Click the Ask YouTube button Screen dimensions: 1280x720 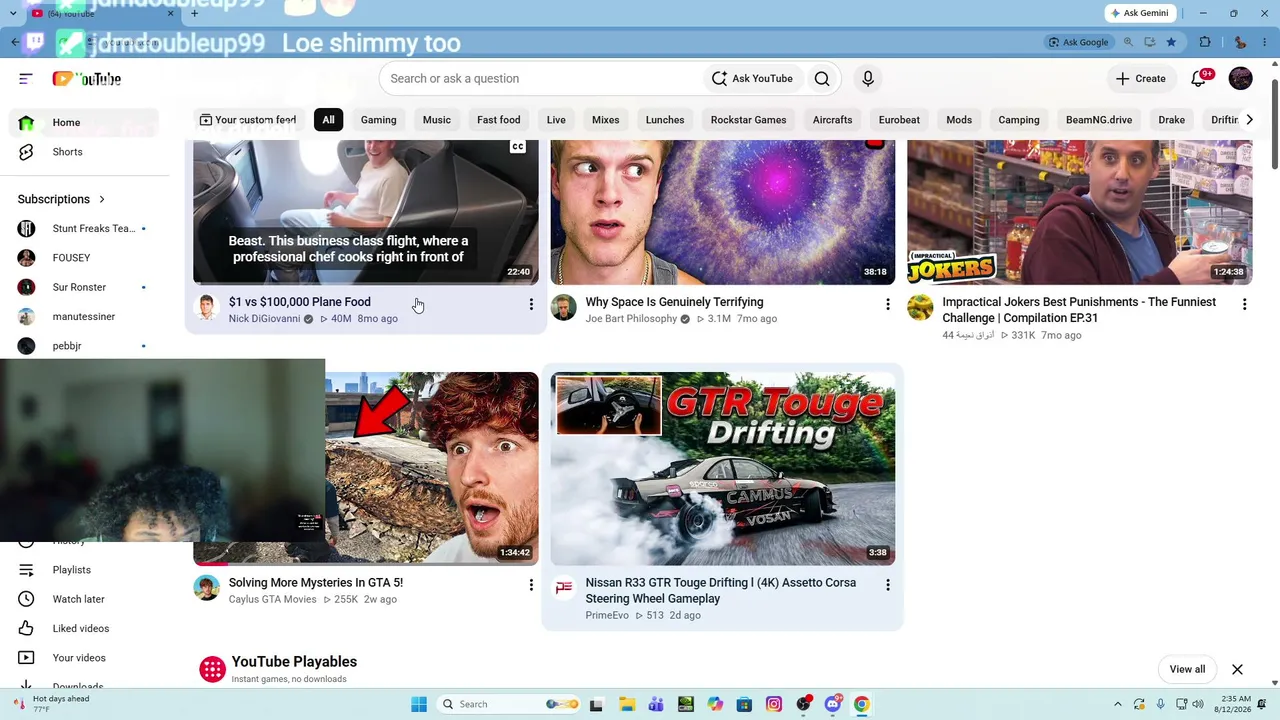752,79
